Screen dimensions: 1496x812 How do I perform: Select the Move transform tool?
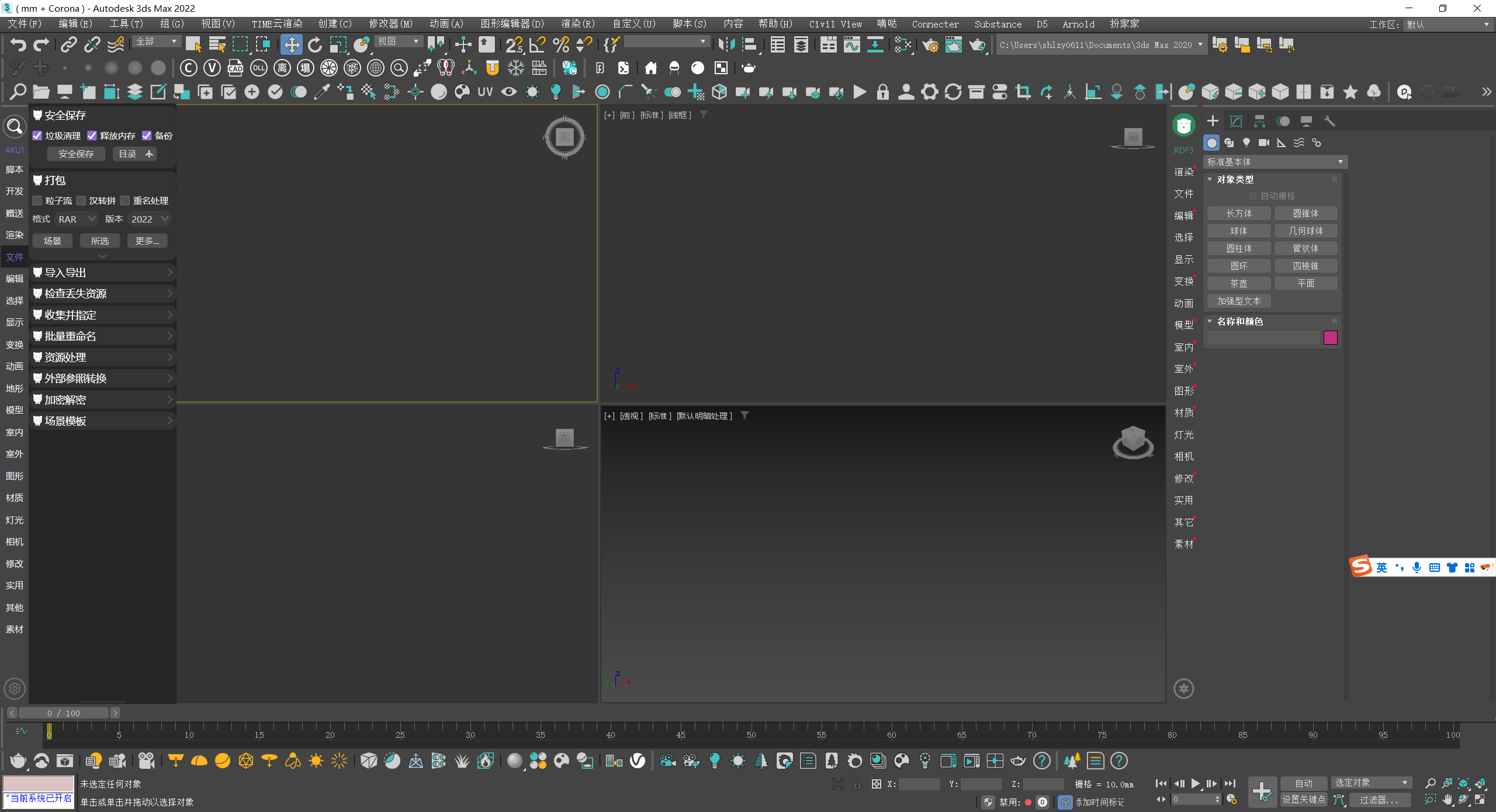pyautogui.click(x=291, y=45)
